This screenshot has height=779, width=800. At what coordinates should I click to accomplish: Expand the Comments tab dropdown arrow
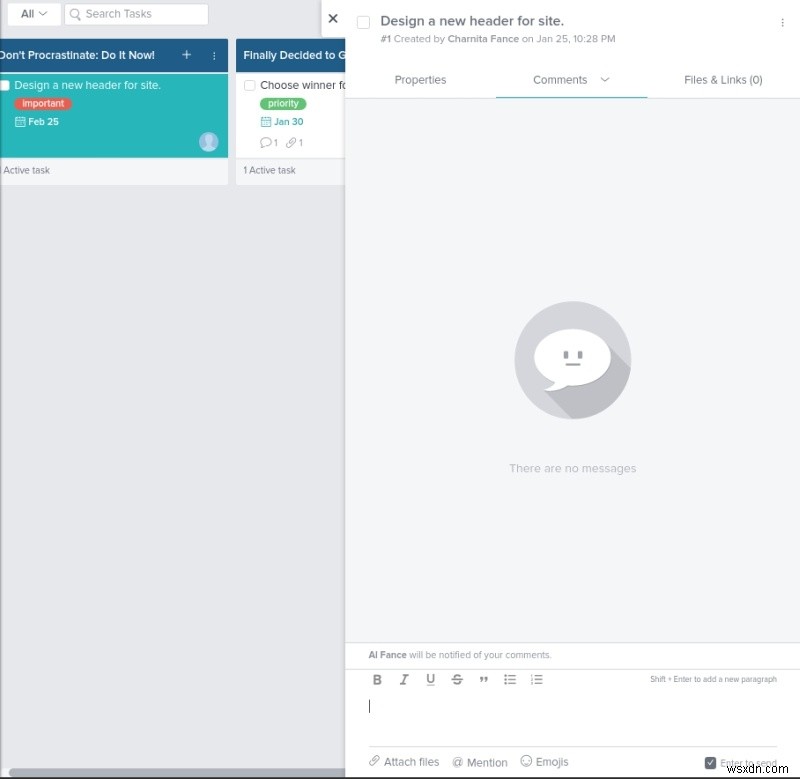pos(605,80)
